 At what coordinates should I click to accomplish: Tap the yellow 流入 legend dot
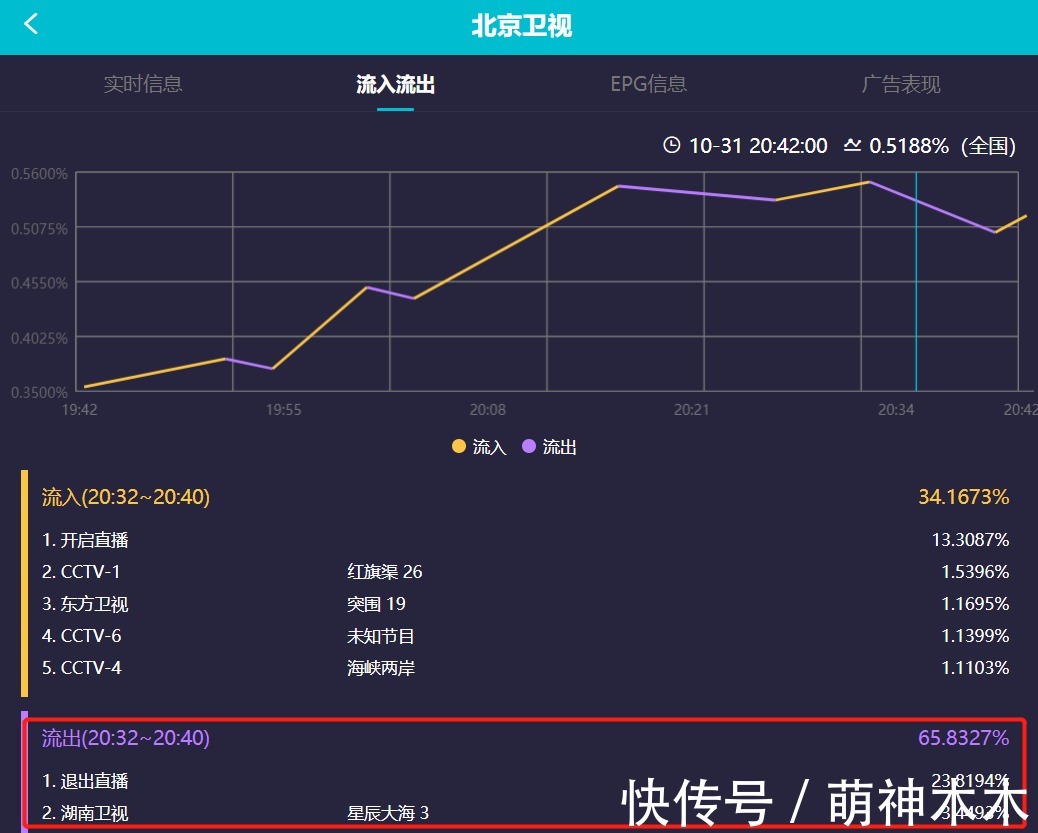pos(458,447)
